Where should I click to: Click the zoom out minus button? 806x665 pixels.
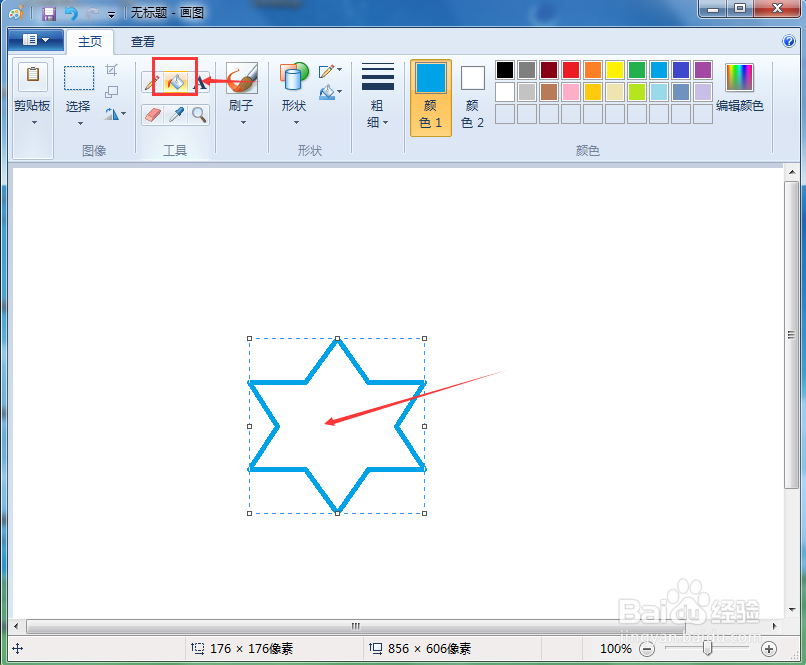647,649
